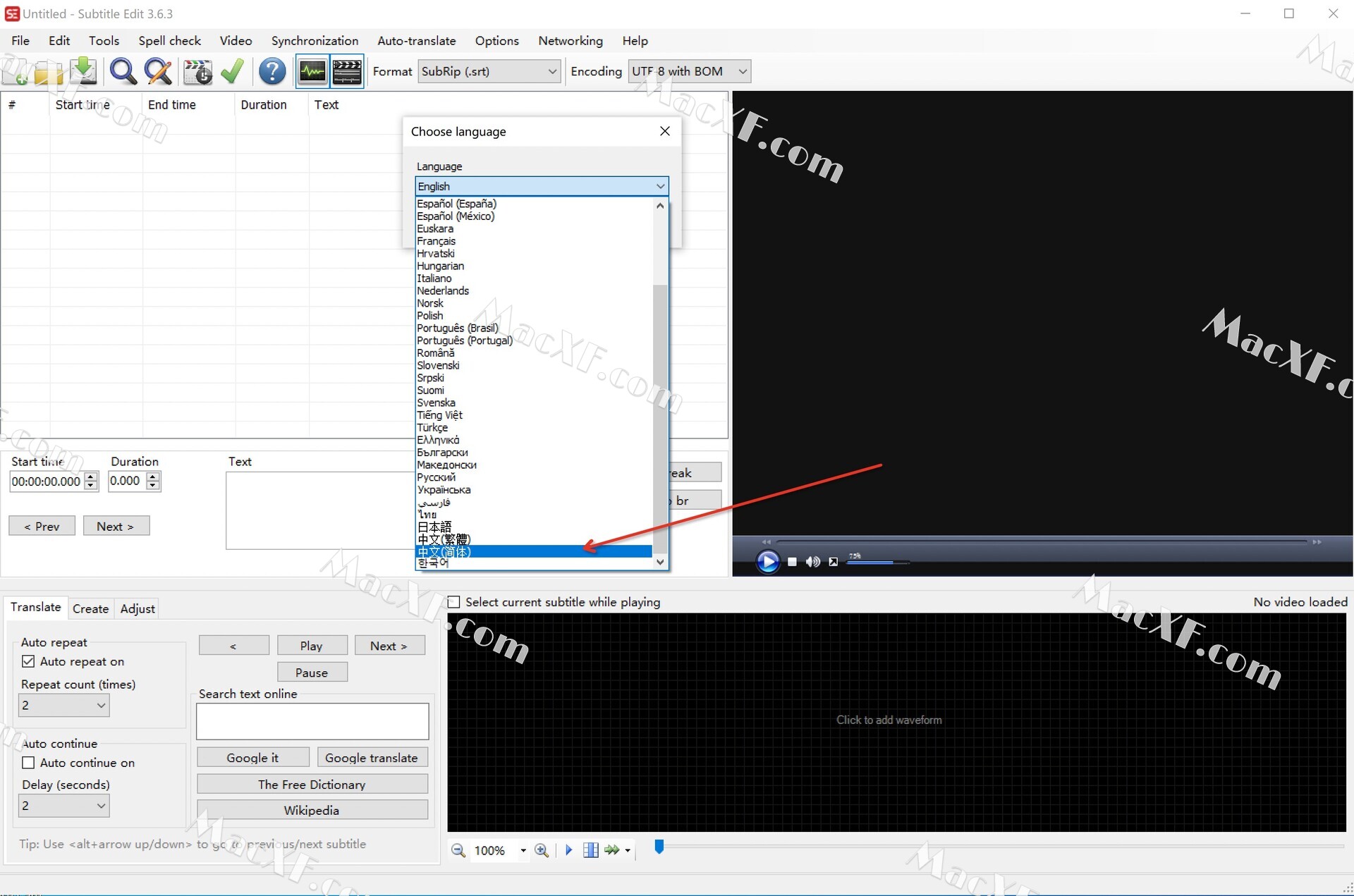Viewport: 1354px width, 896px height.
Task: Click the Pause button
Action: click(312, 673)
